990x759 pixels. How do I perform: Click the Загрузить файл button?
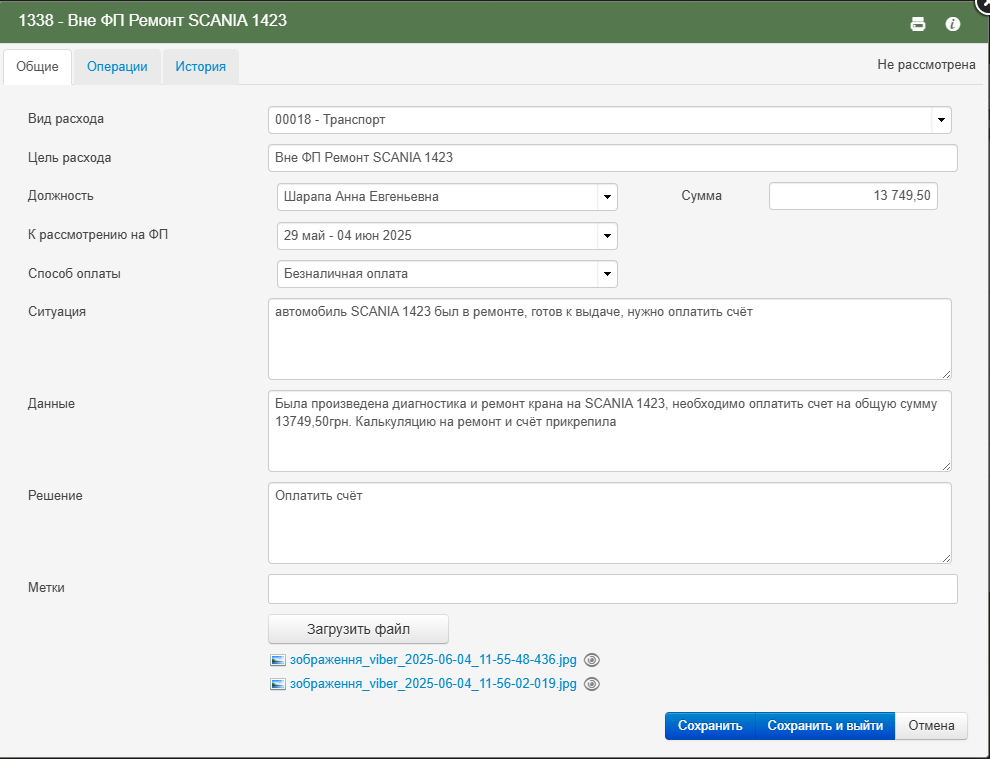pyautogui.click(x=358, y=630)
